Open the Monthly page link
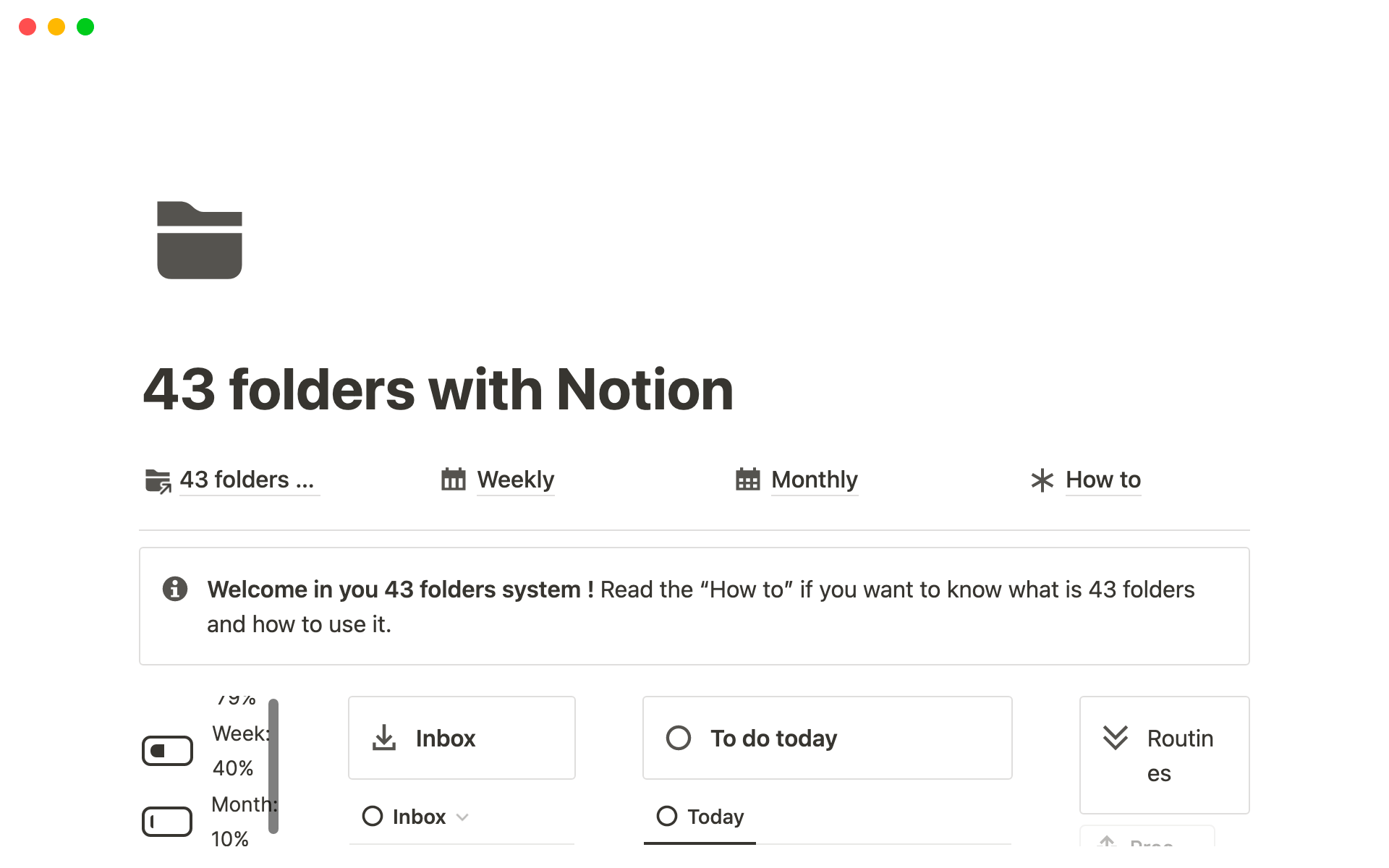The width and height of the screenshot is (1389, 868). (814, 480)
